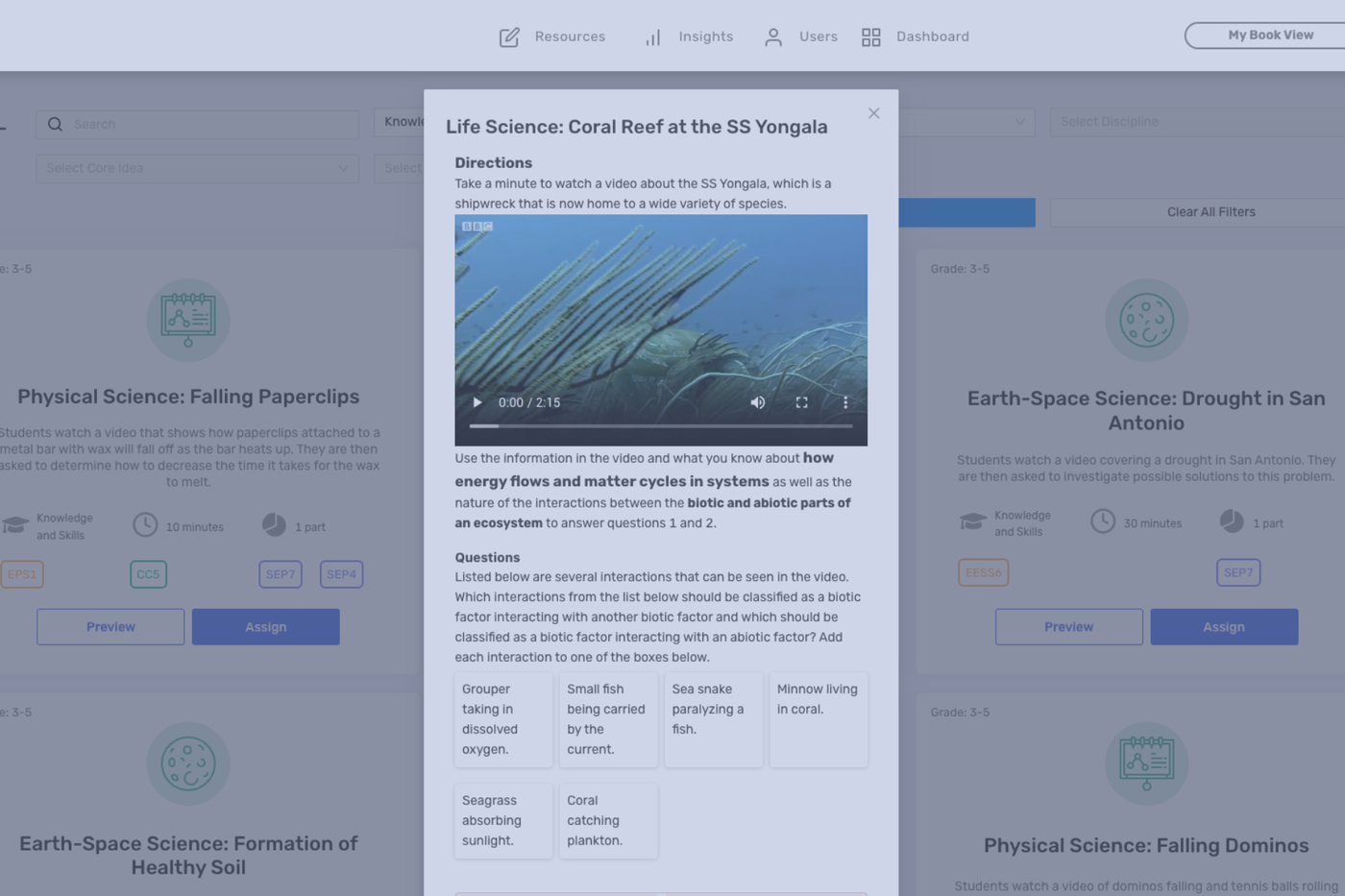This screenshot has height=896, width=1345.
Task: Expand the Select Core Idea dropdown
Action: point(197,168)
